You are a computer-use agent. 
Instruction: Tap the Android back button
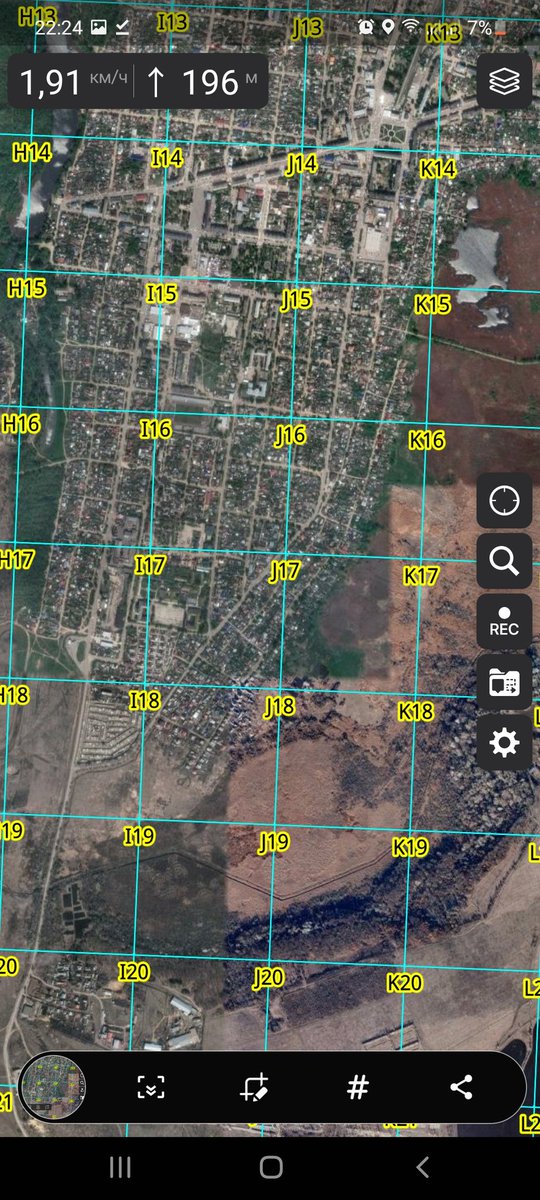point(422,1167)
